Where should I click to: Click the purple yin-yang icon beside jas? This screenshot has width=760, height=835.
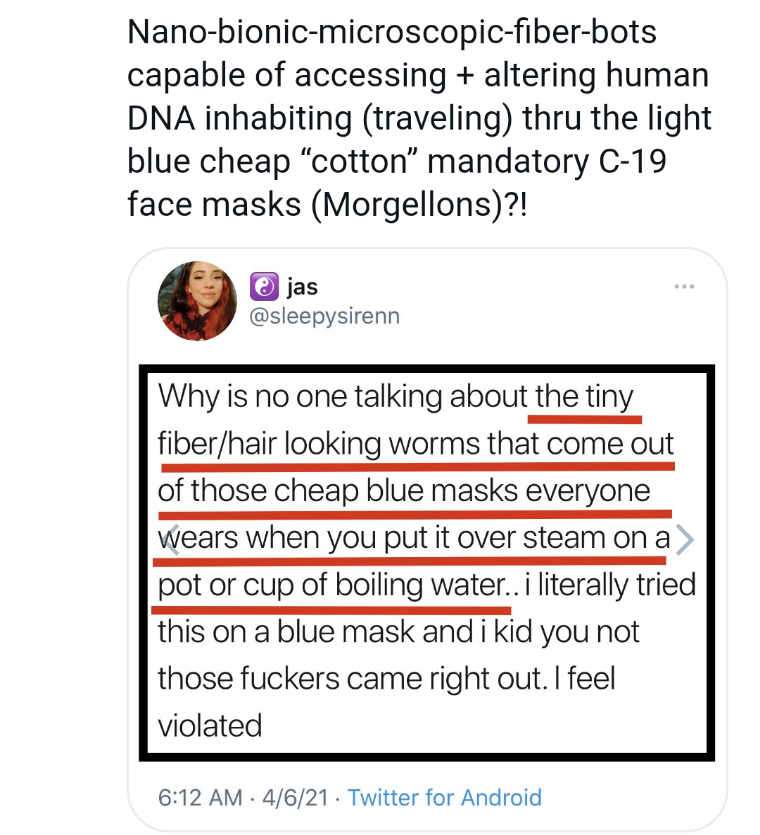coord(262,288)
